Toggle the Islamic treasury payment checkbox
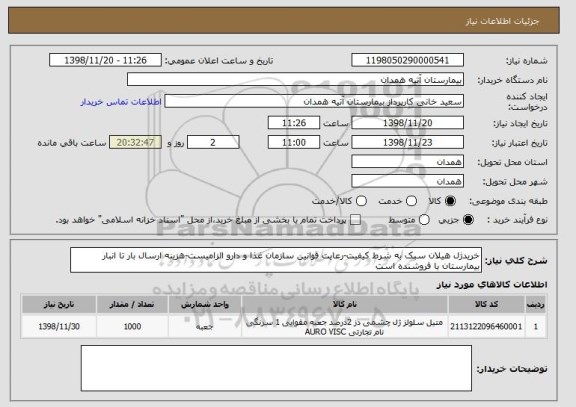 pos(355,220)
